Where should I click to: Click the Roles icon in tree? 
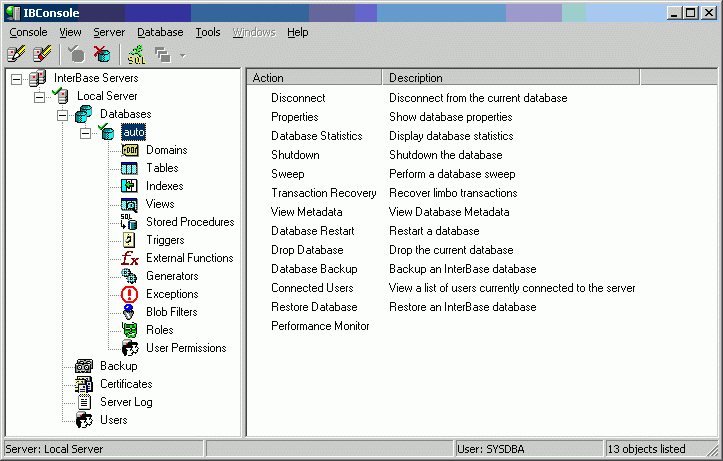point(130,330)
